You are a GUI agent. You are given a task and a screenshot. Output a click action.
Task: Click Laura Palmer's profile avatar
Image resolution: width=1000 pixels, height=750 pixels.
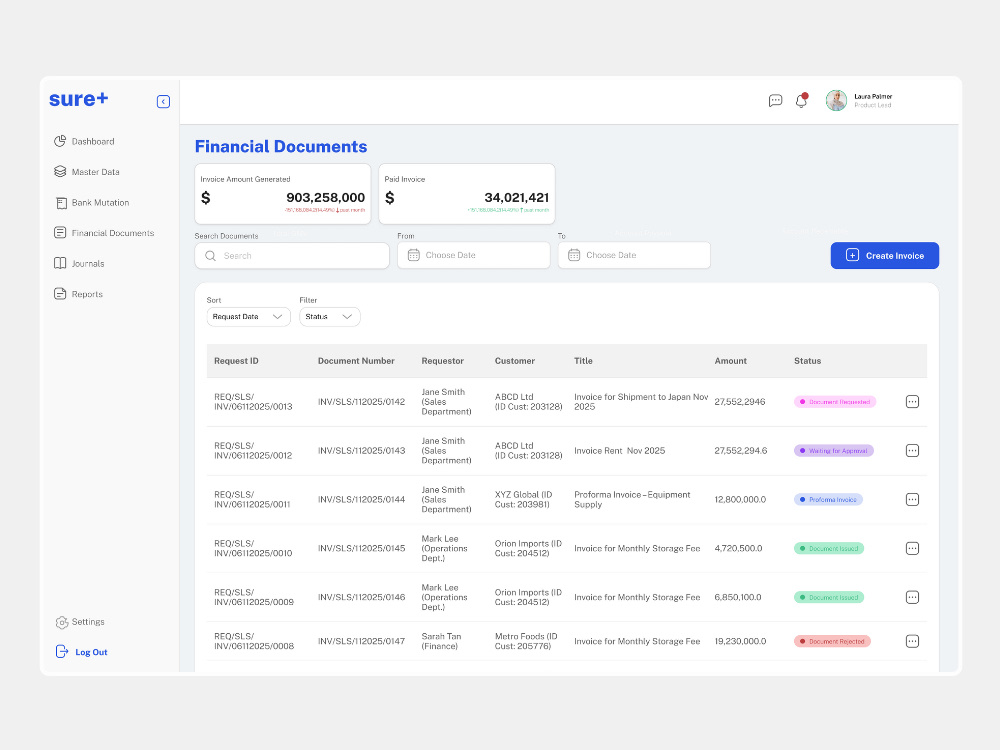836,100
